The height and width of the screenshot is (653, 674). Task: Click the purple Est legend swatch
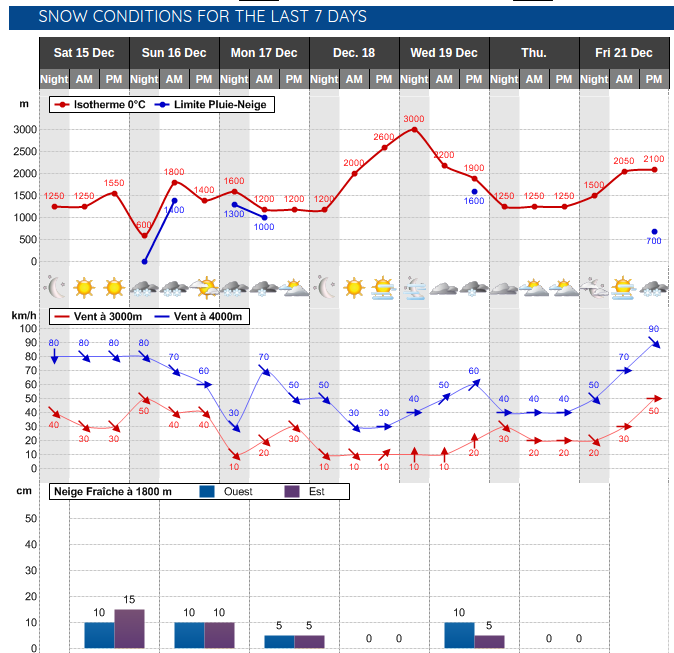(x=292, y=491)
